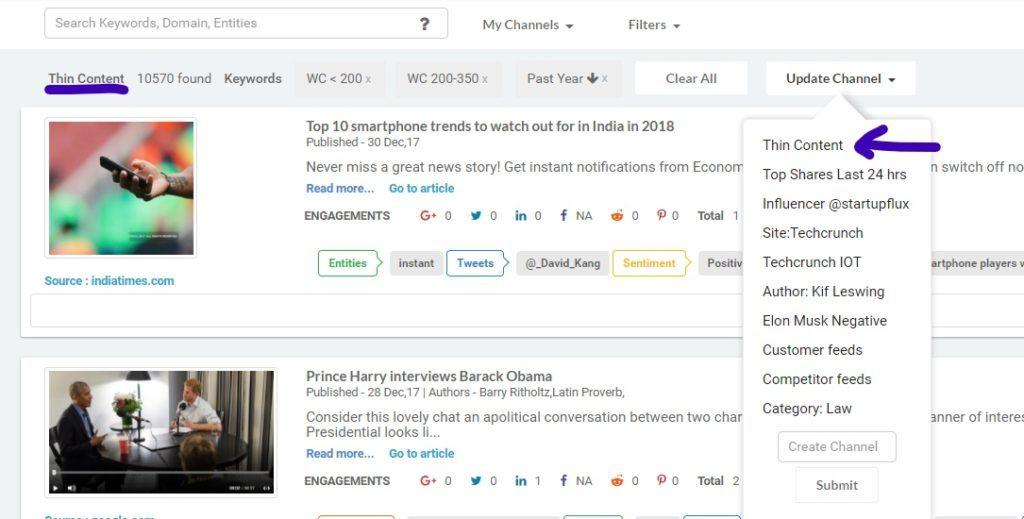The image size is (1024, 519).
Task: Click the blue Tweets tag
Action: point(476,263)
